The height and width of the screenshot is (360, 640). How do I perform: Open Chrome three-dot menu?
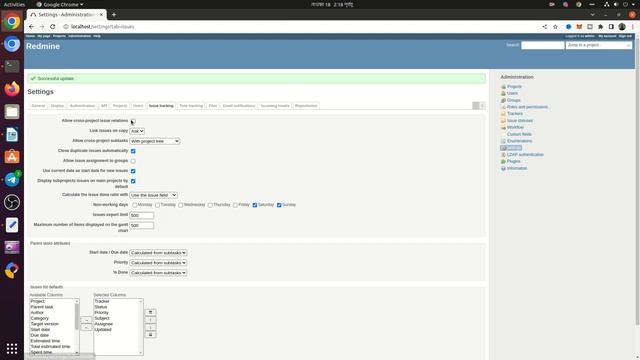point(633,27)
